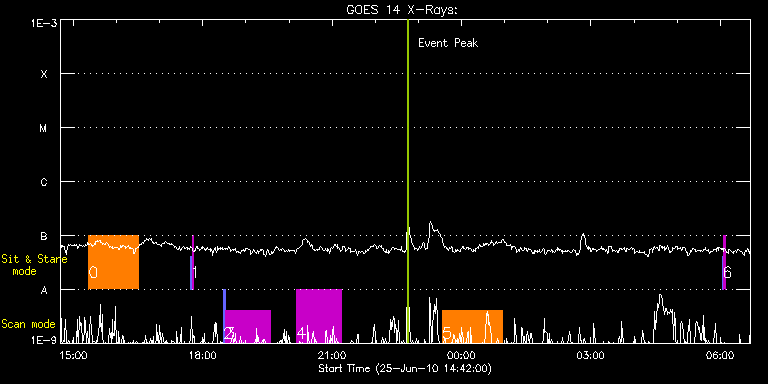Click the 1E-3 upper axis value
The image size is (768, 384).
44,23
